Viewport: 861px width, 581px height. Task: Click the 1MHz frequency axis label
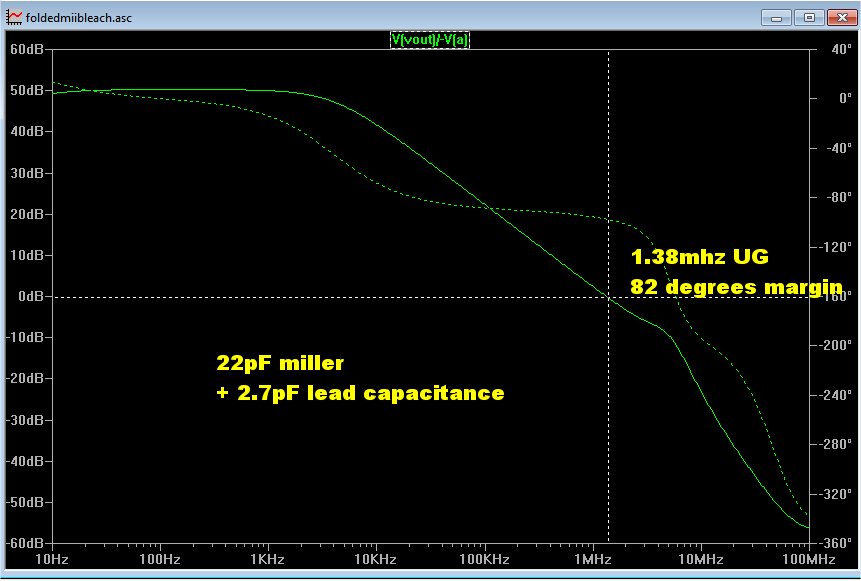(593, 560)
